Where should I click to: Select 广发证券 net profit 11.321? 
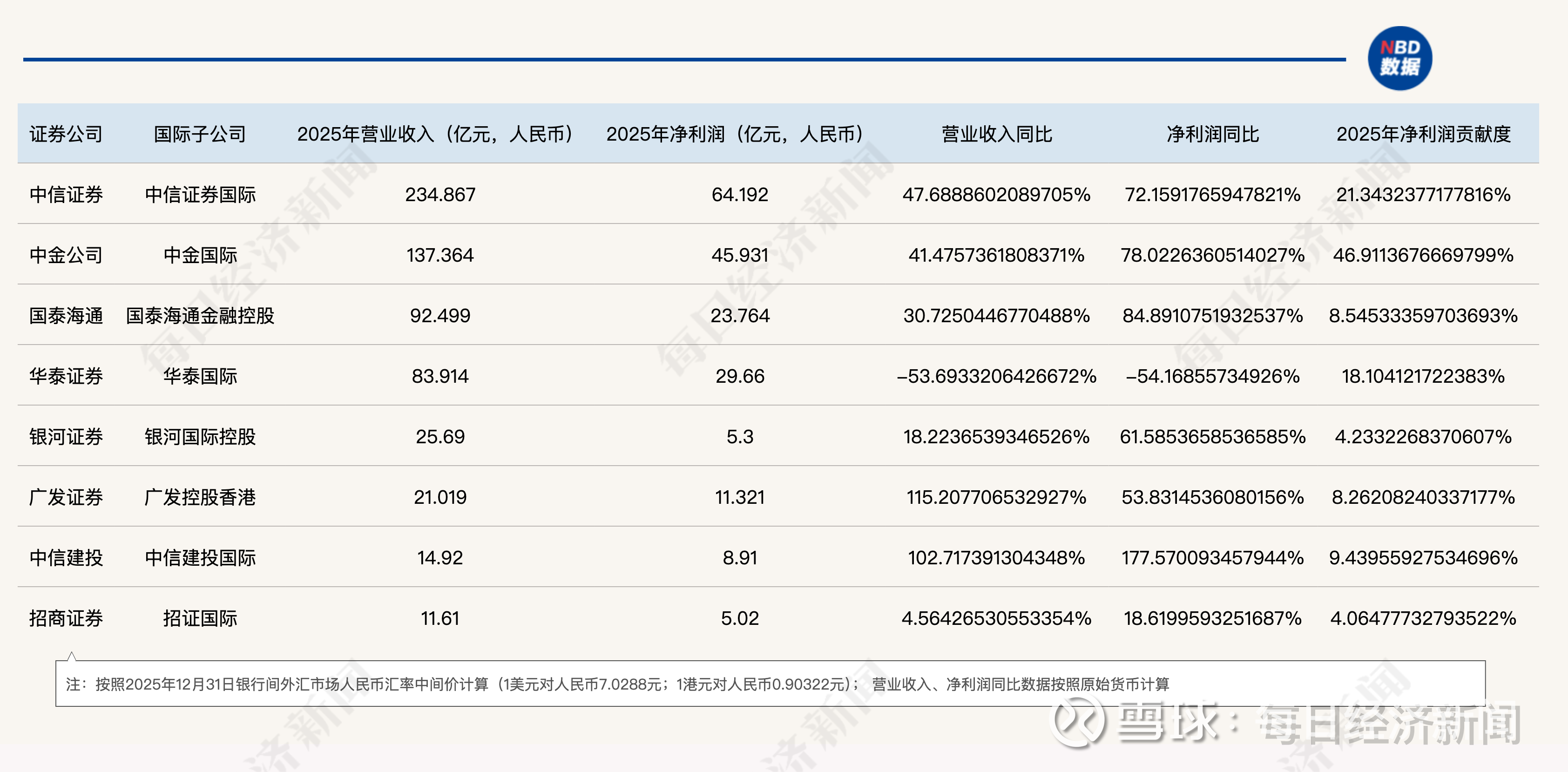[x=740, y=497]
